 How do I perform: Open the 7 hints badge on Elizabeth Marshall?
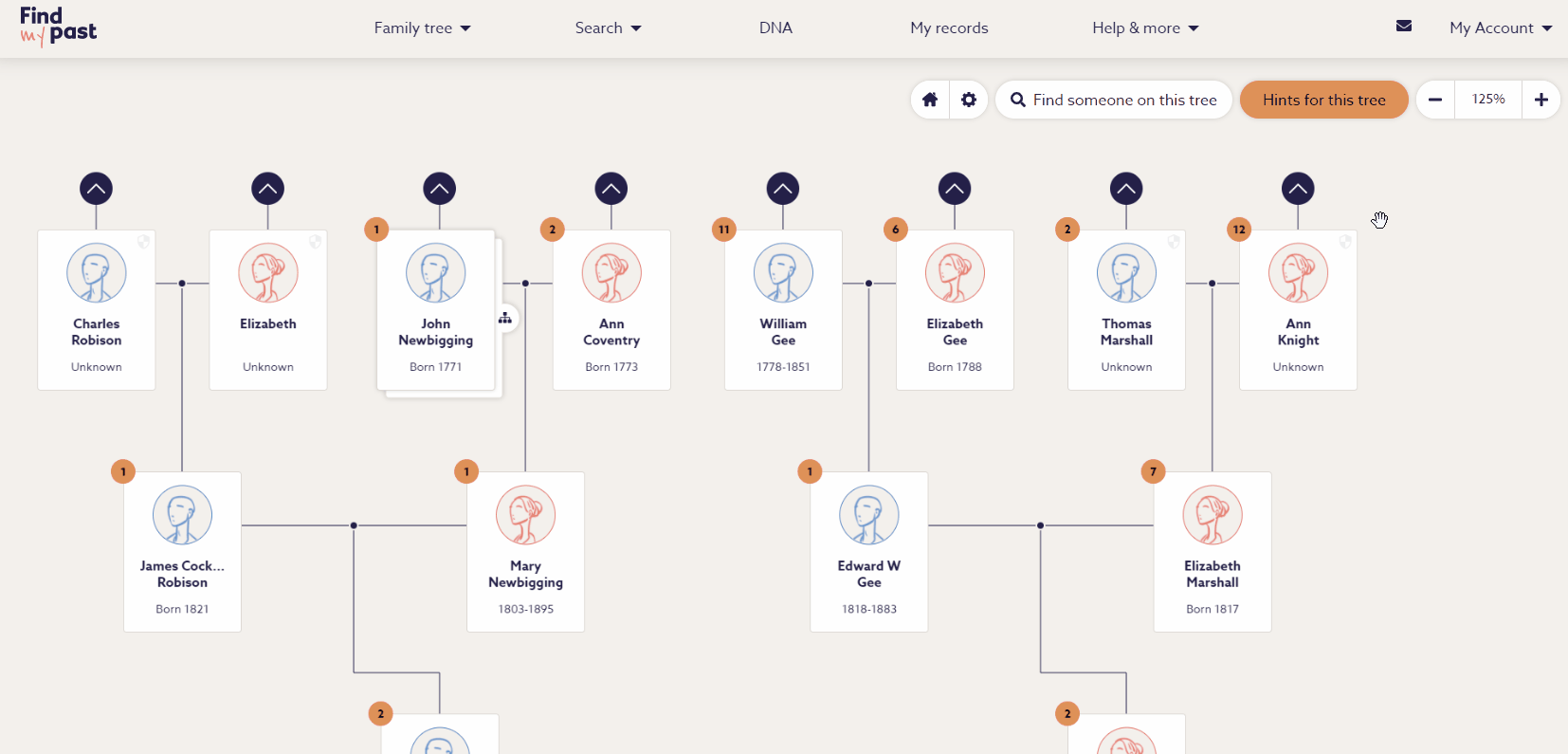point(1153,471)
